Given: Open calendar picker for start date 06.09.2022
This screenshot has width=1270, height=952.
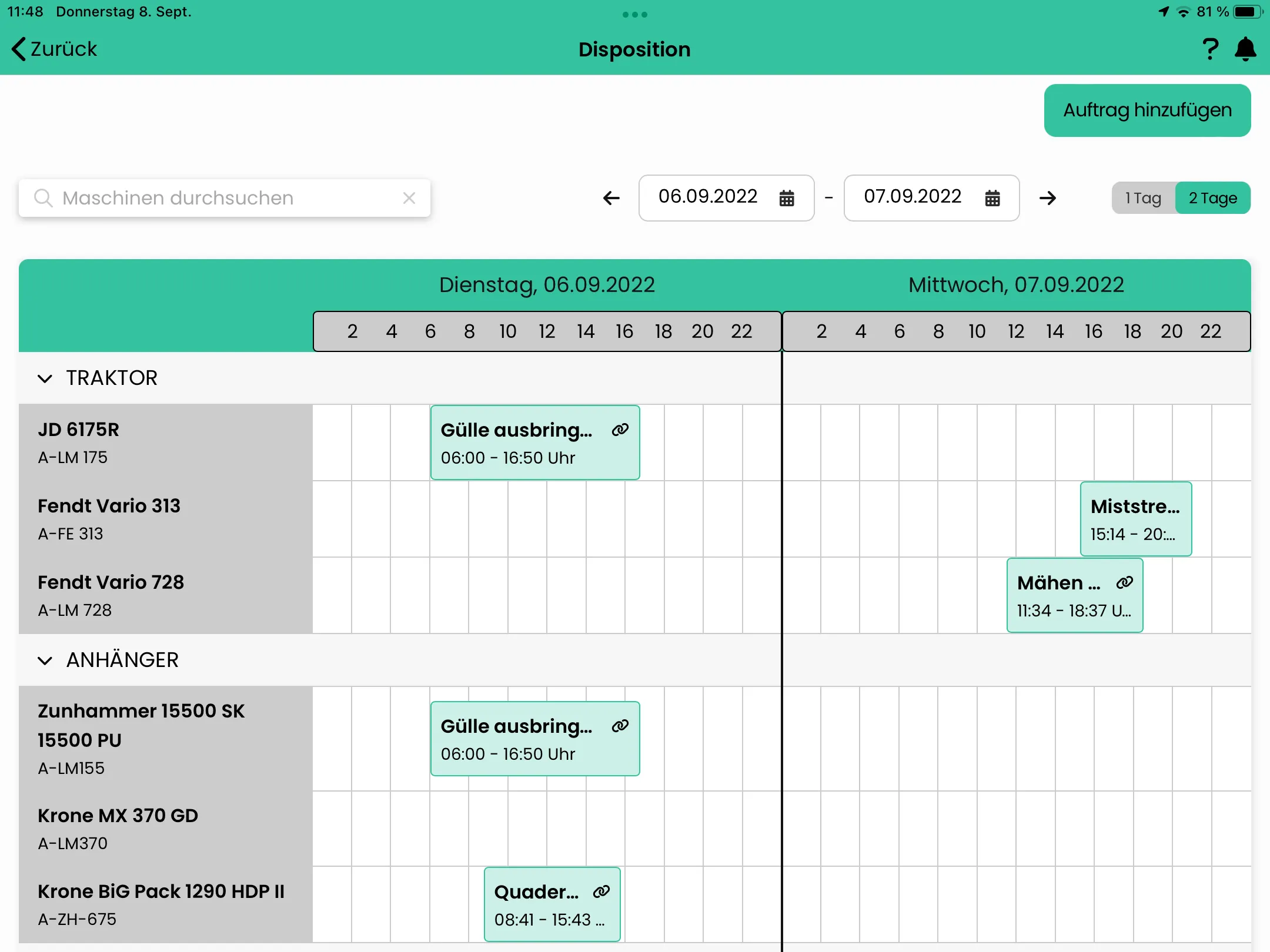Looking at the screenshot, I should (786, 198).
